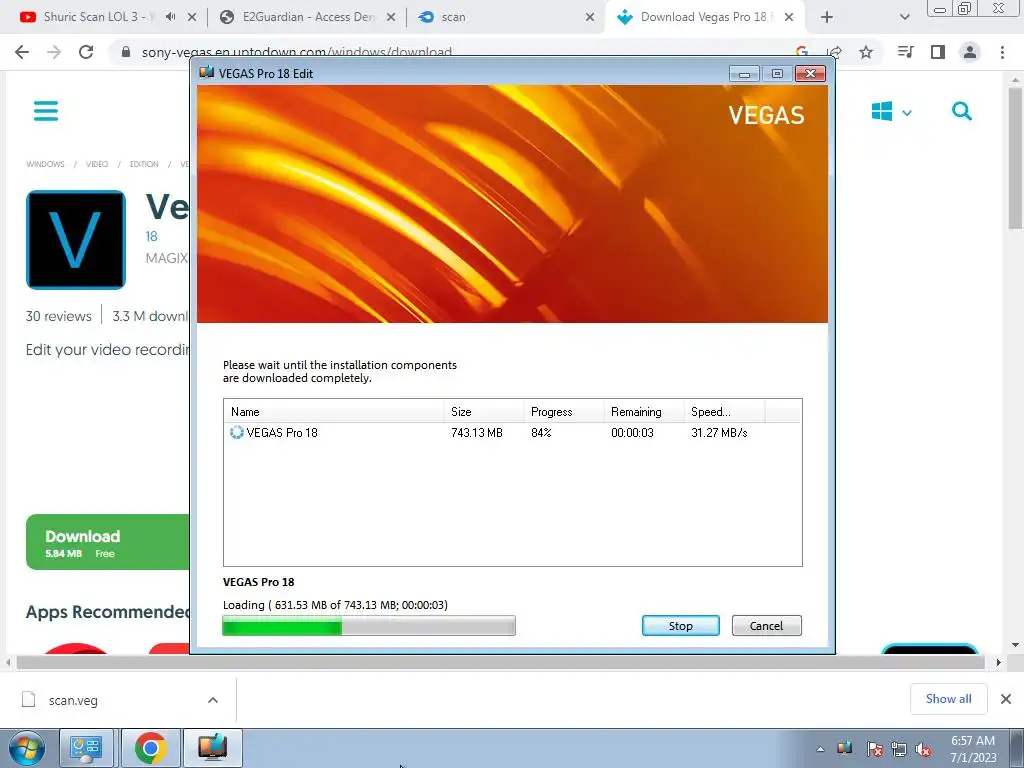Close the E2Guardian tab
Image resolution: width=1024 pixels, height=768 pixels.
click(391, 17)
